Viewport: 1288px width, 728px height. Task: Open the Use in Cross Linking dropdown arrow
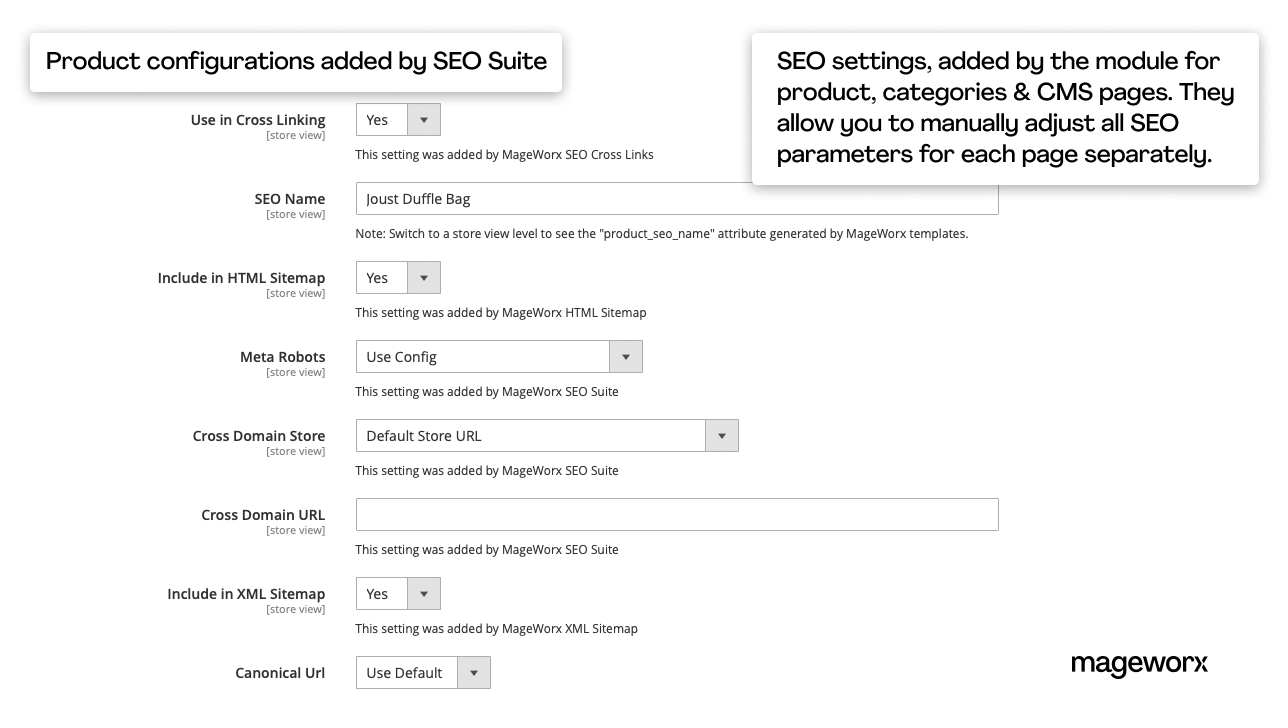(x=423, y=119)
